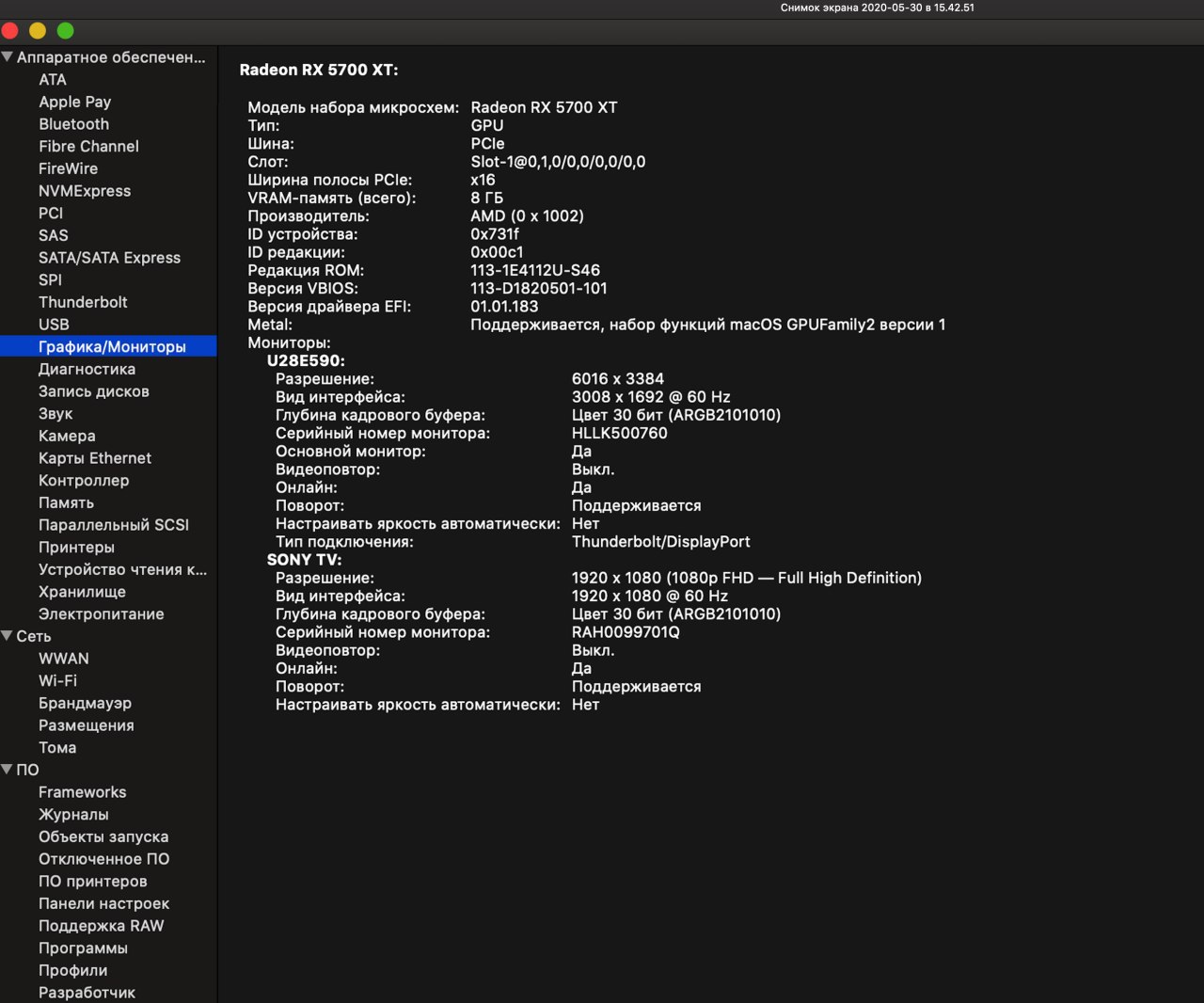1204x1003 pixels.
Task: Open the Память sidebar item
Action: tap(66, 502)
